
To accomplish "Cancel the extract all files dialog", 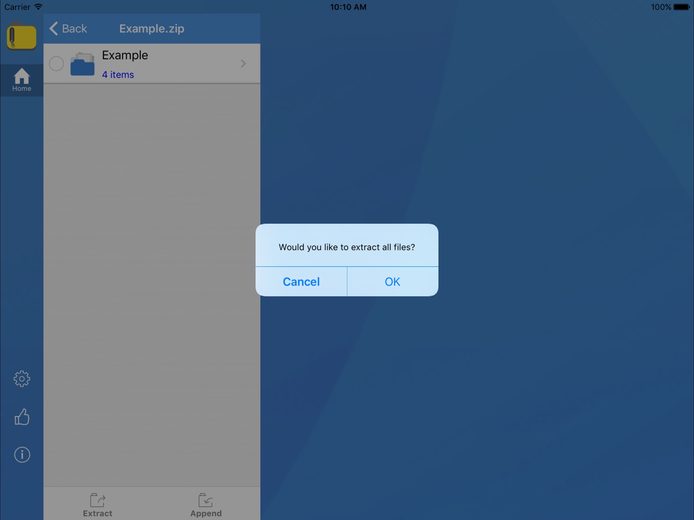I will pyautogui.click(x=301, y=282).
